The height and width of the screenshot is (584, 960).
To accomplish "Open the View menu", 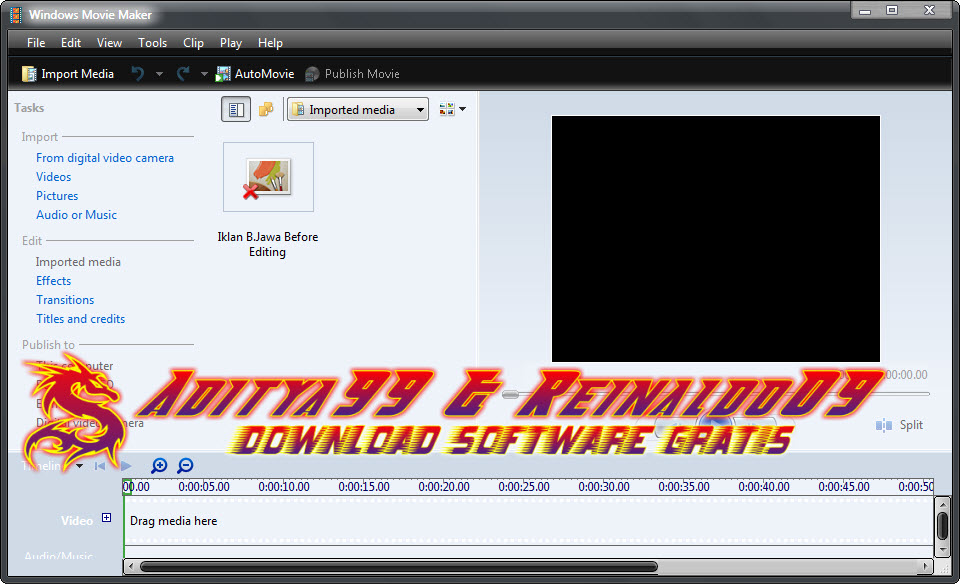I will click(x=110, y=43).
